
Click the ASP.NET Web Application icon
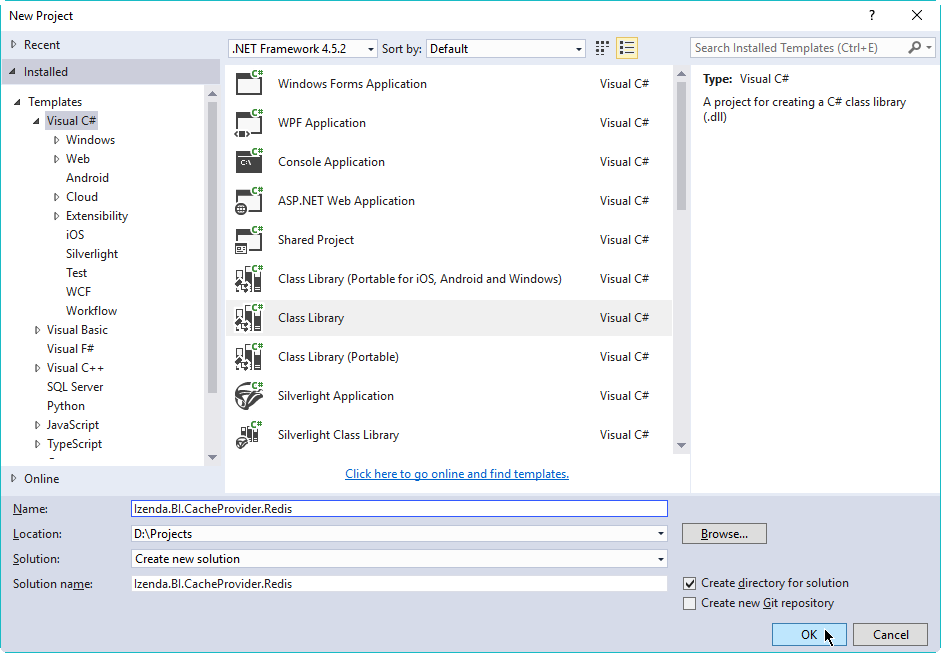tap(249, 200)
